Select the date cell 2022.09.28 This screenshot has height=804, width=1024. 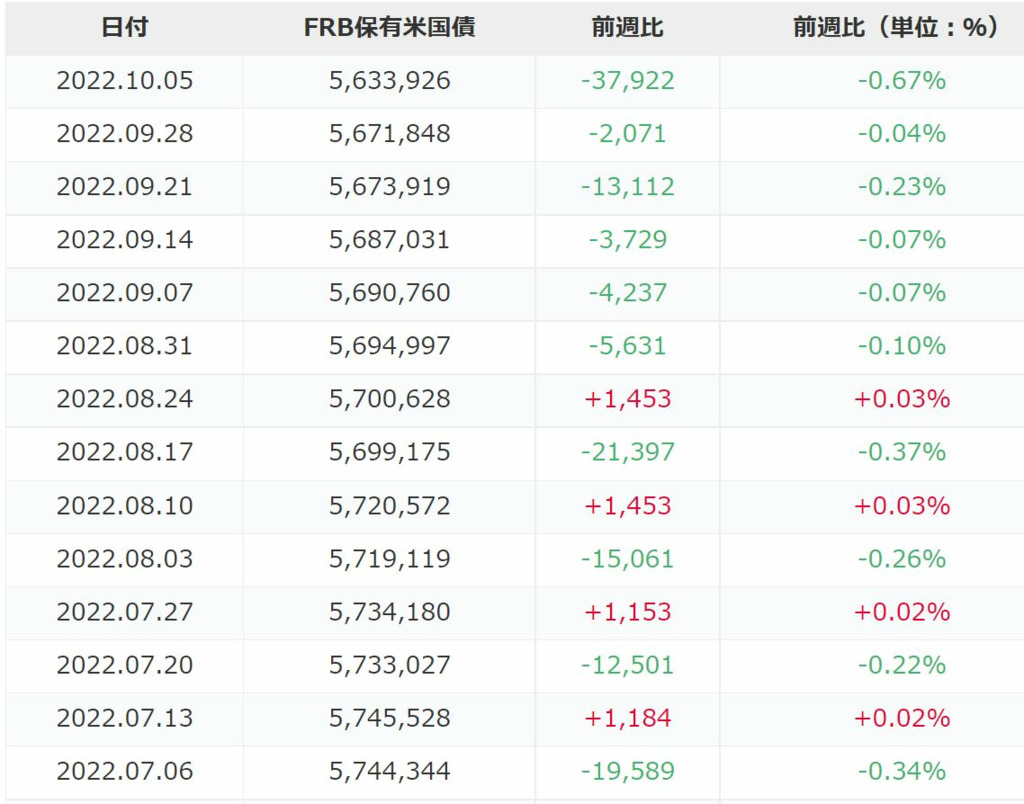click(125, 133)
